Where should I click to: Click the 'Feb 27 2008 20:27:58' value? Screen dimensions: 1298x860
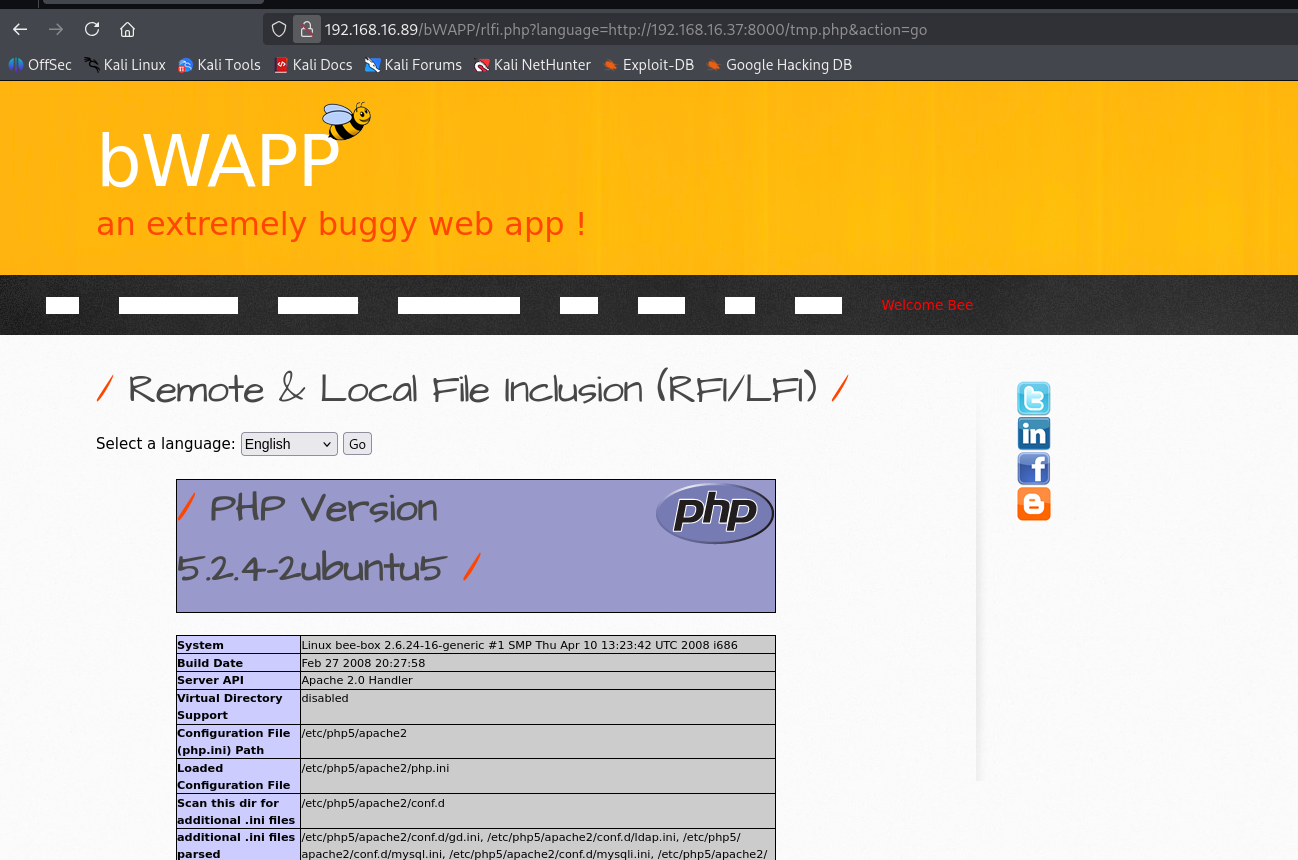tap(363, 663)
